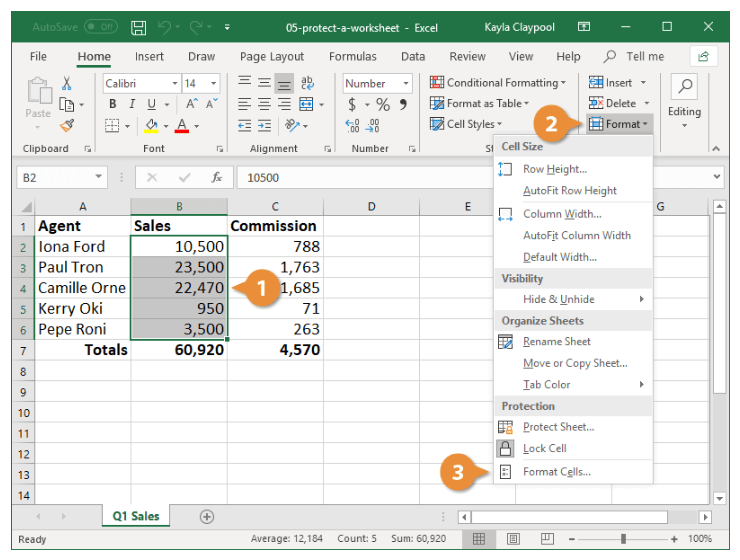Image resolution: width=740 pixels, height=560 pixels.
Task: Apply Wrap Text icon
Action: tap(307, 83)
